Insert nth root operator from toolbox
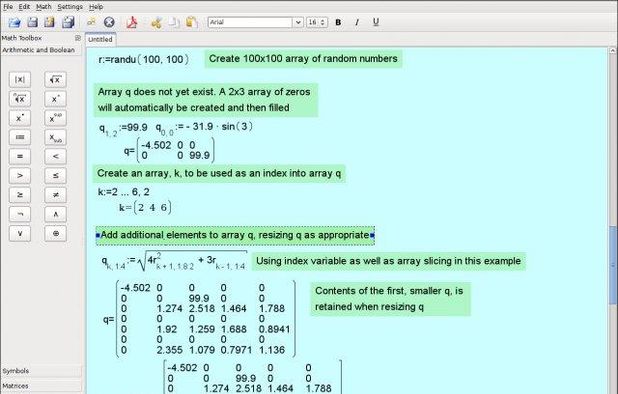618x394 pixels. (20, 99)
